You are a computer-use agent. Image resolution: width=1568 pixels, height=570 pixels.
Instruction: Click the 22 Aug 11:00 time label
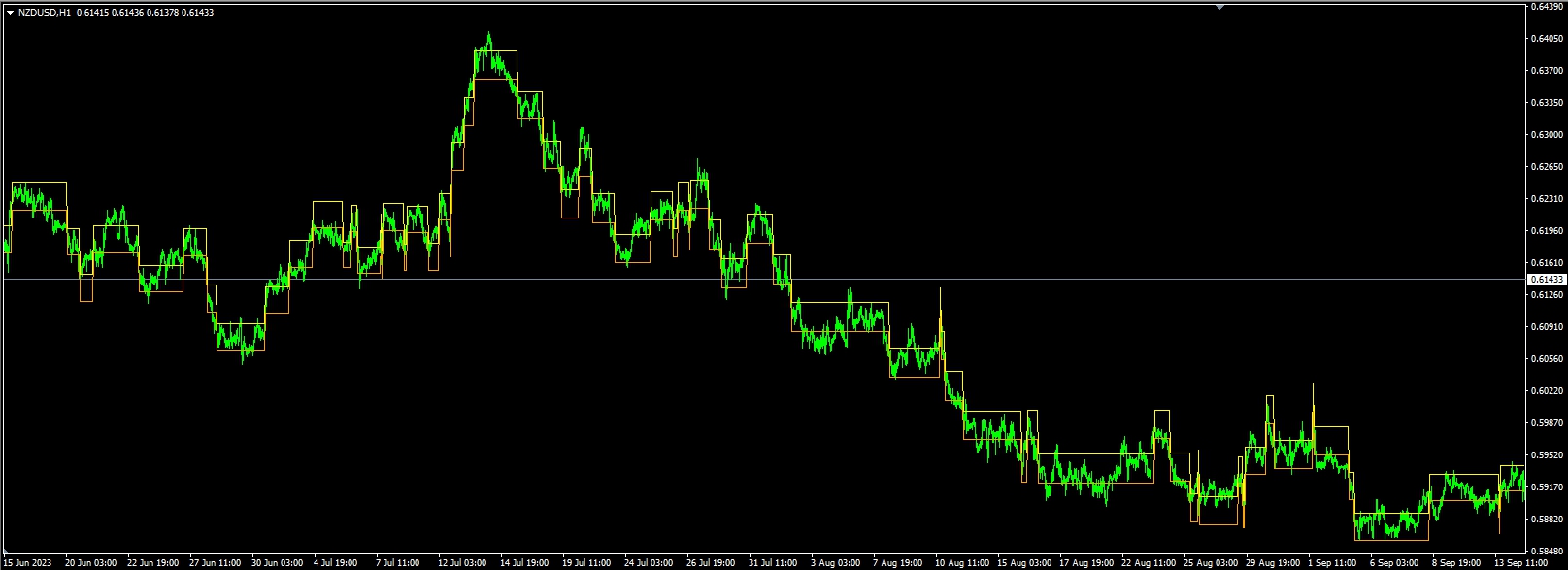point(1147,562)
